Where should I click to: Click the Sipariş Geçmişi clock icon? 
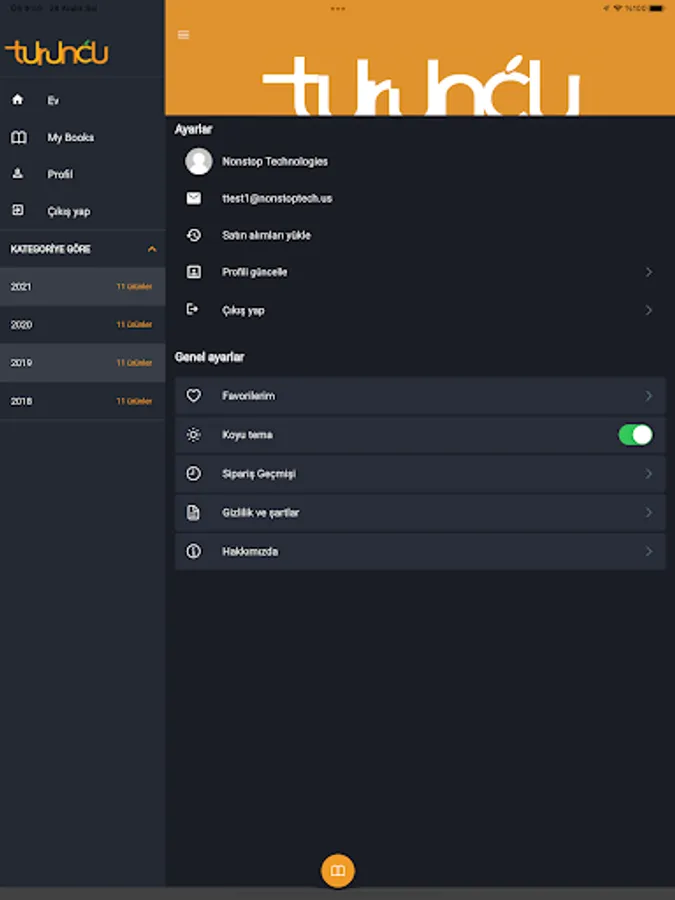point(194,474)
